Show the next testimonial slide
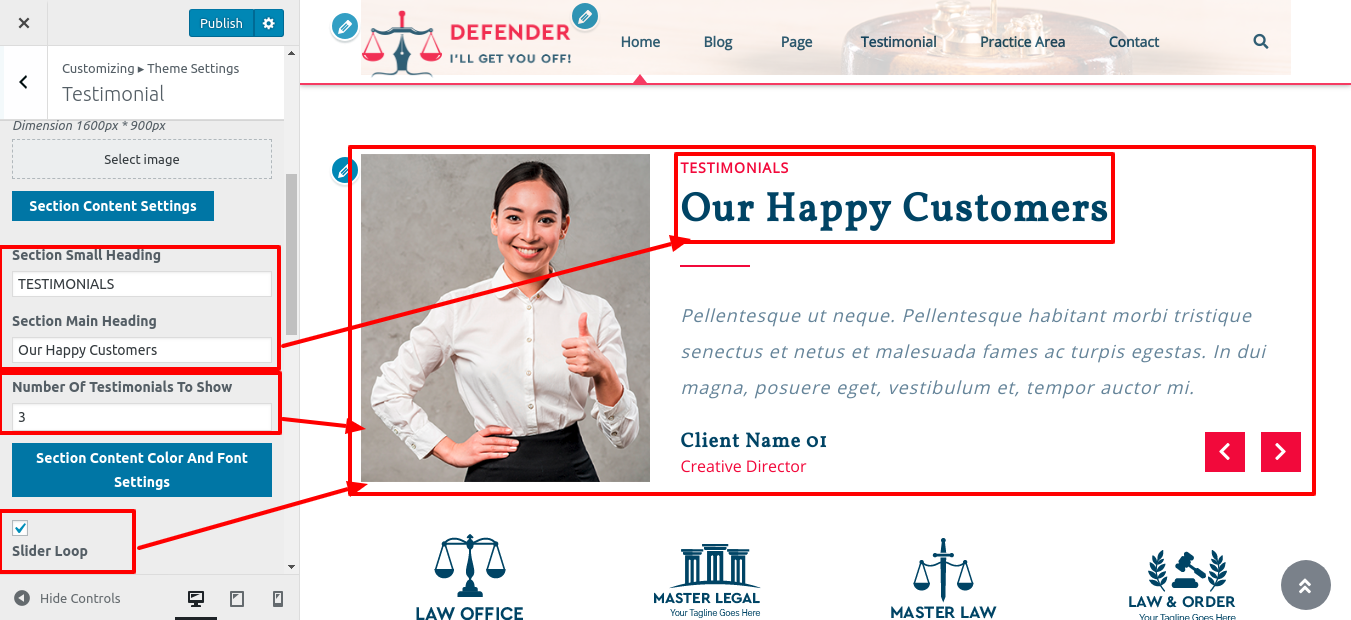This screenshot has height=620, width=1351. [1281, 452]
